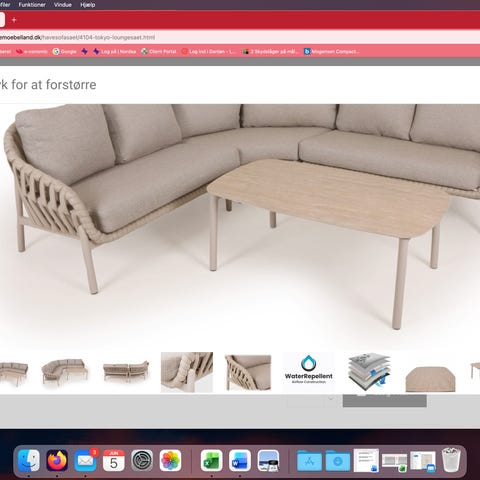Screen dimensions: 480x480
Task: Open Preview from the Dock
Action: (x=269, y=460)
